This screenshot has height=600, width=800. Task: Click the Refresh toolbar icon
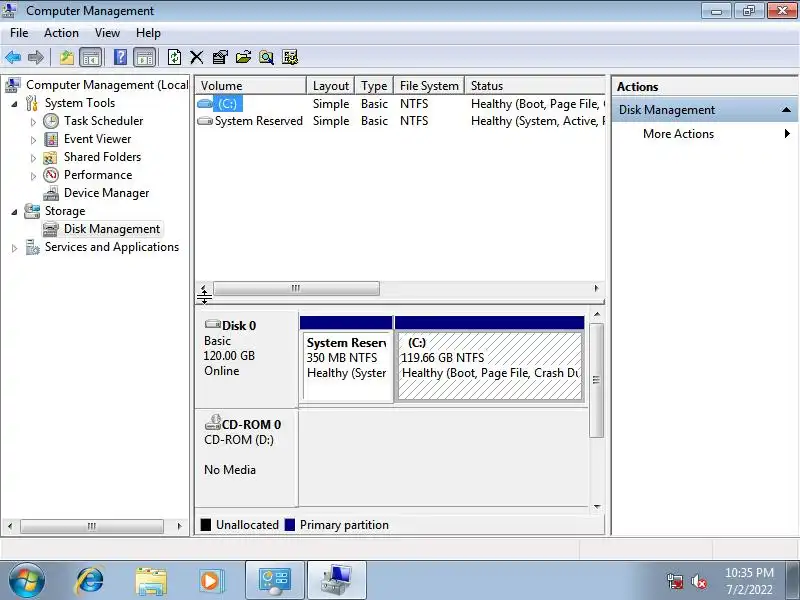tap(174, 57)
